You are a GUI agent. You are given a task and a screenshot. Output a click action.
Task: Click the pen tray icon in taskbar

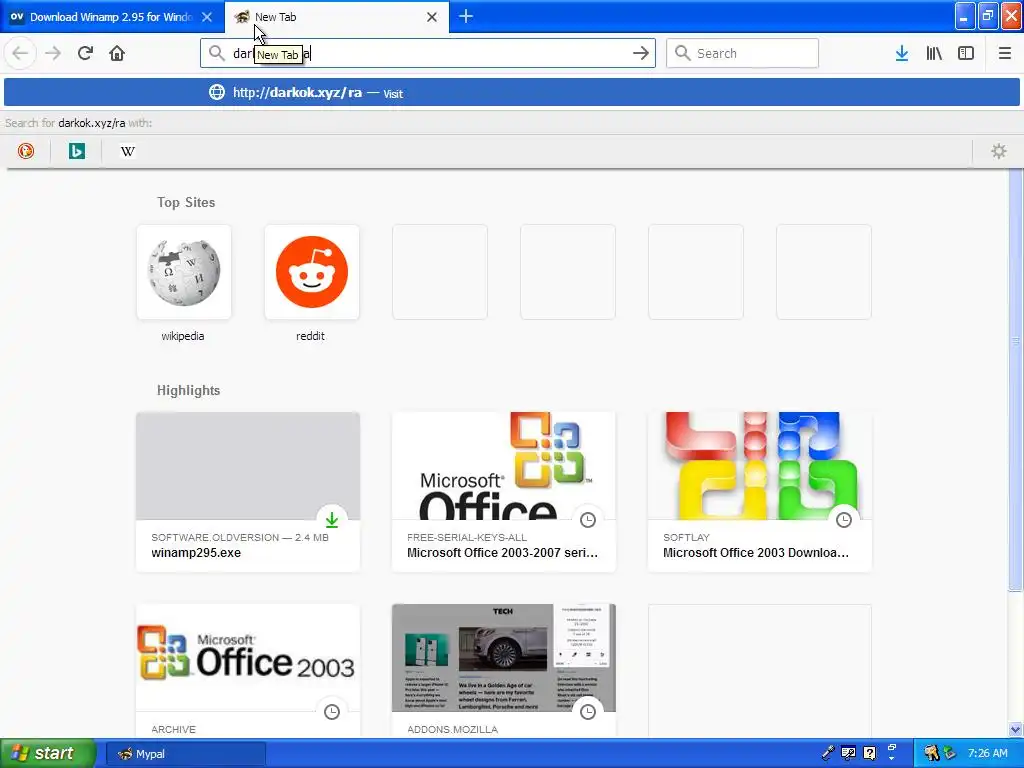click(x=827, y=753)
